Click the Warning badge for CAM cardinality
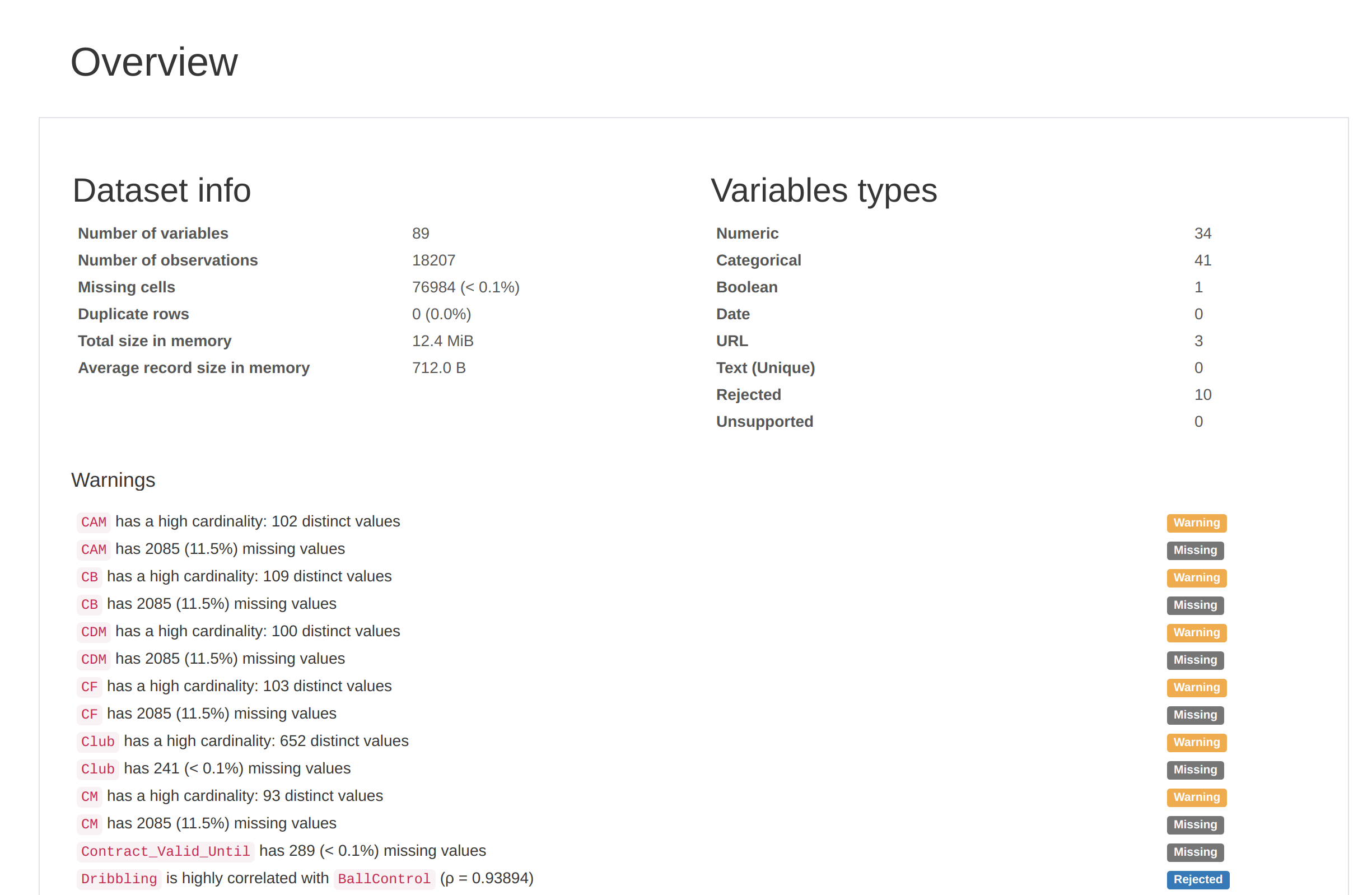This screenshot has width=1372, height=895. point(1196,523)
